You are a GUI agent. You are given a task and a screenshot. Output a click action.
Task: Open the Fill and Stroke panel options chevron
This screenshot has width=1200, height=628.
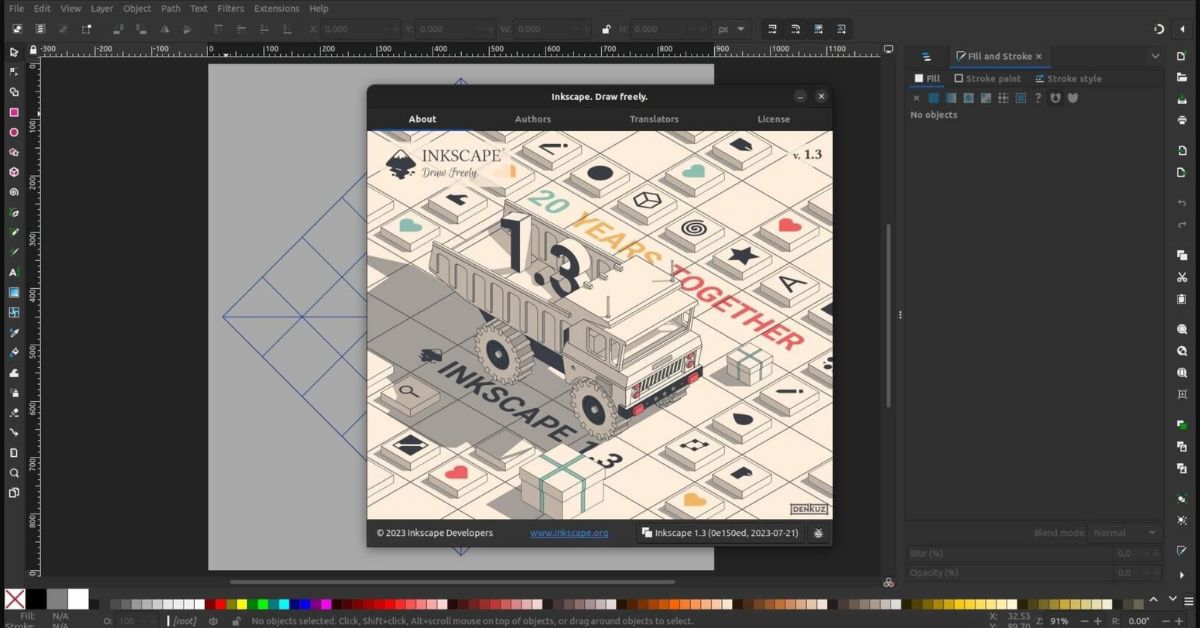pos(1155,56)
